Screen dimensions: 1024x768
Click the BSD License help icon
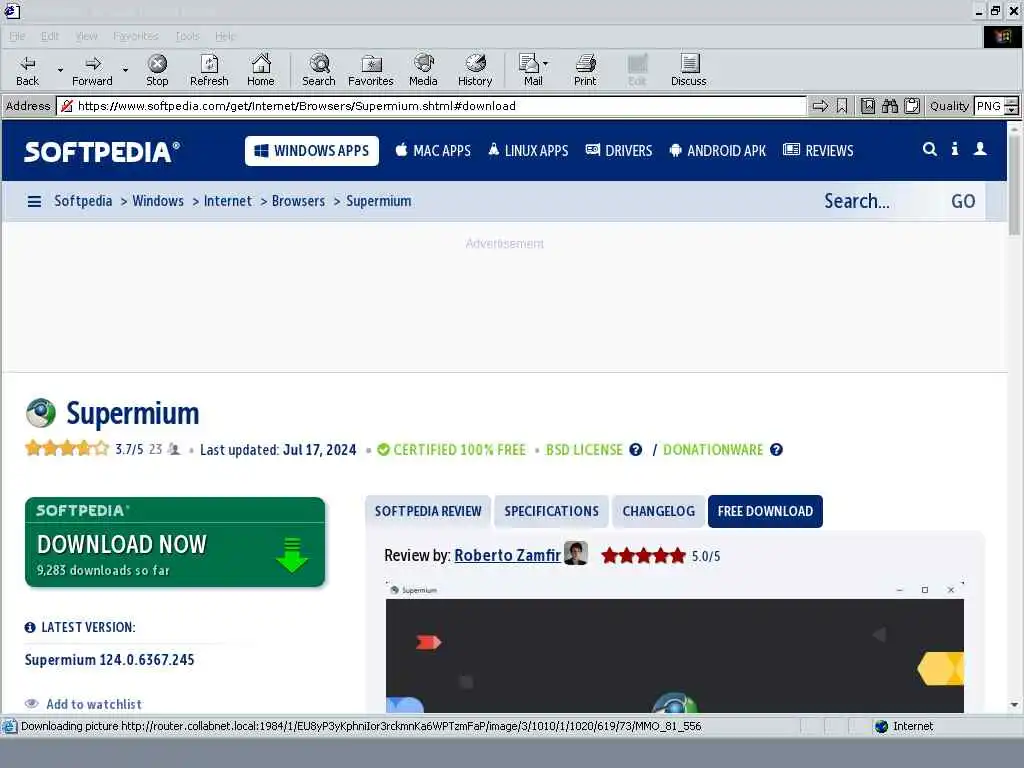tap(635, 450)
